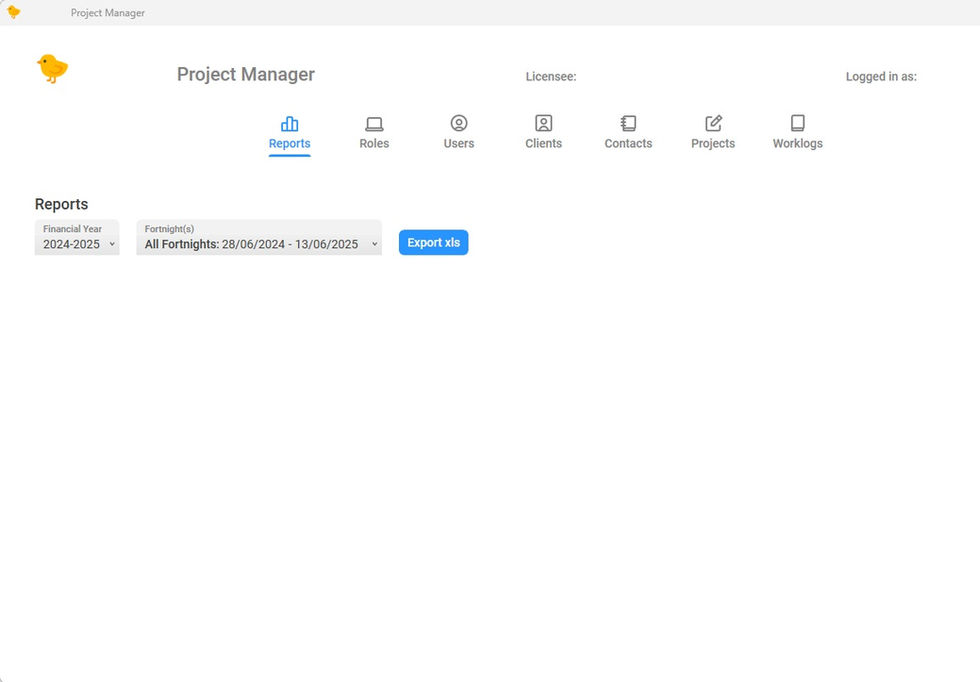The height and width of the screenshot is (682, 980).
Task: Open the Clients badge icon
Action: click(543, 122)
